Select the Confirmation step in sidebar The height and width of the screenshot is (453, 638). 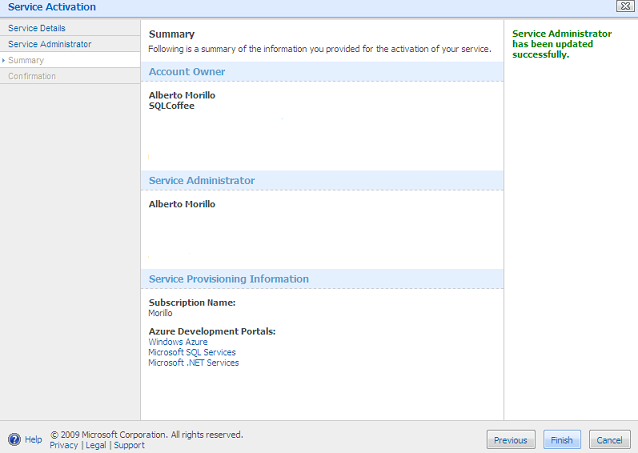(32, 76)
